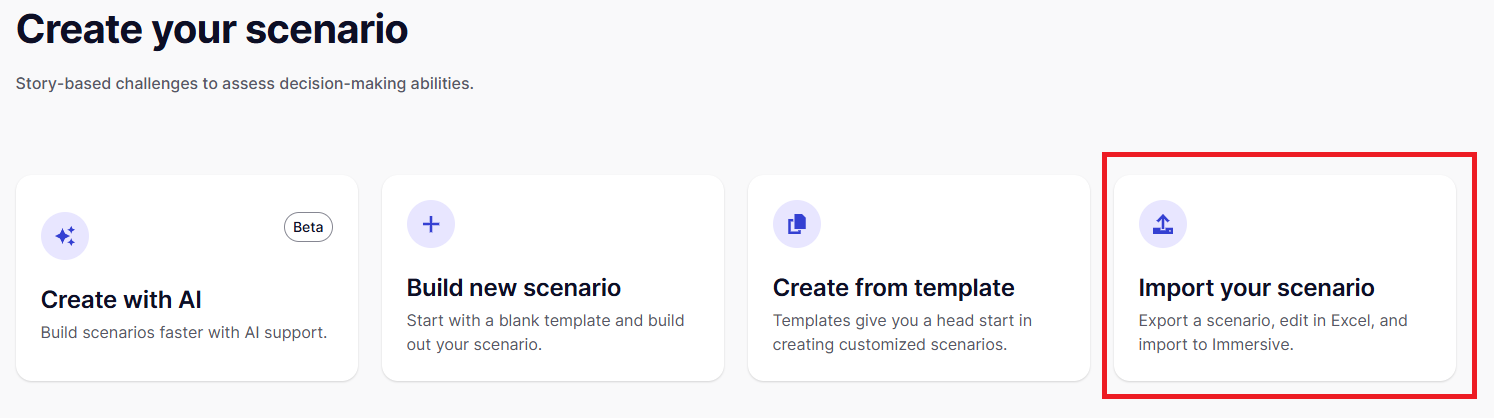The width and height of the screenshot is (1494, 418).
Task: Click the upload import icon
Action: (x=1163, y=224)
